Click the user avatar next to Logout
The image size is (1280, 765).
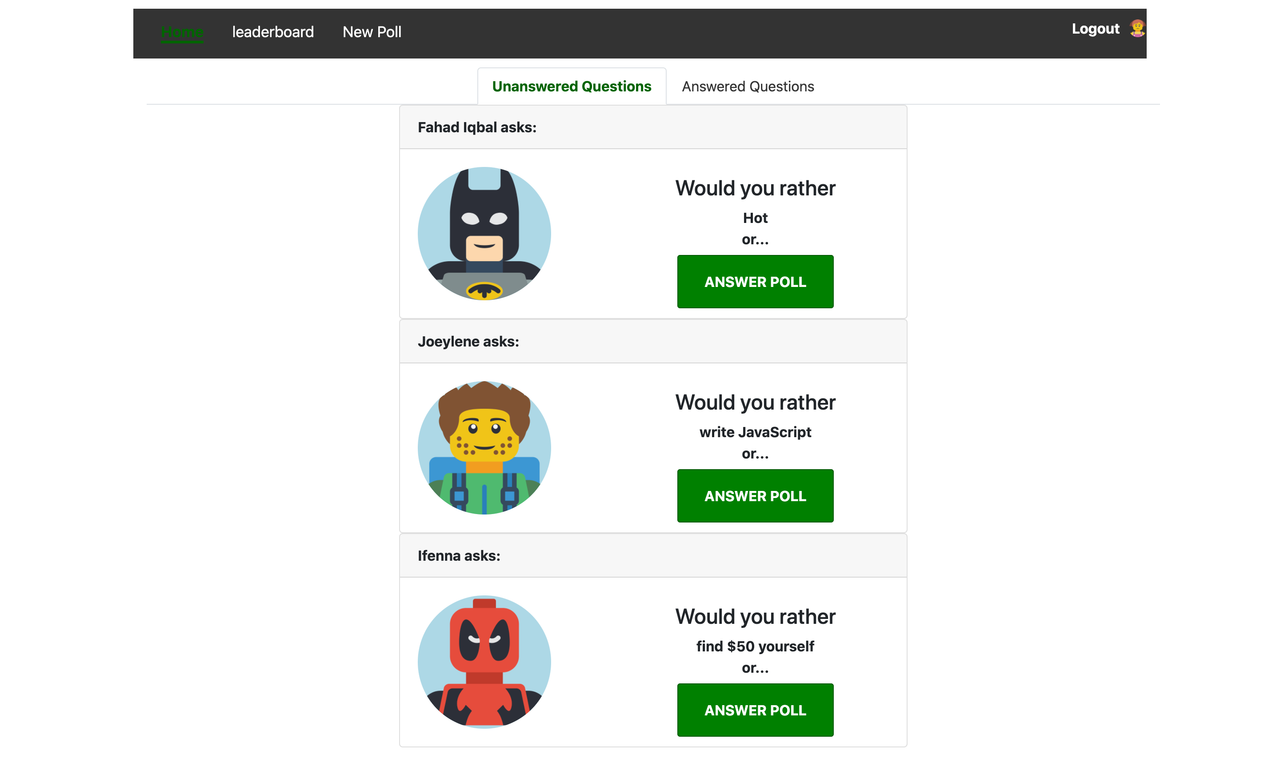pyautogui.click(x=1137, y=28)
